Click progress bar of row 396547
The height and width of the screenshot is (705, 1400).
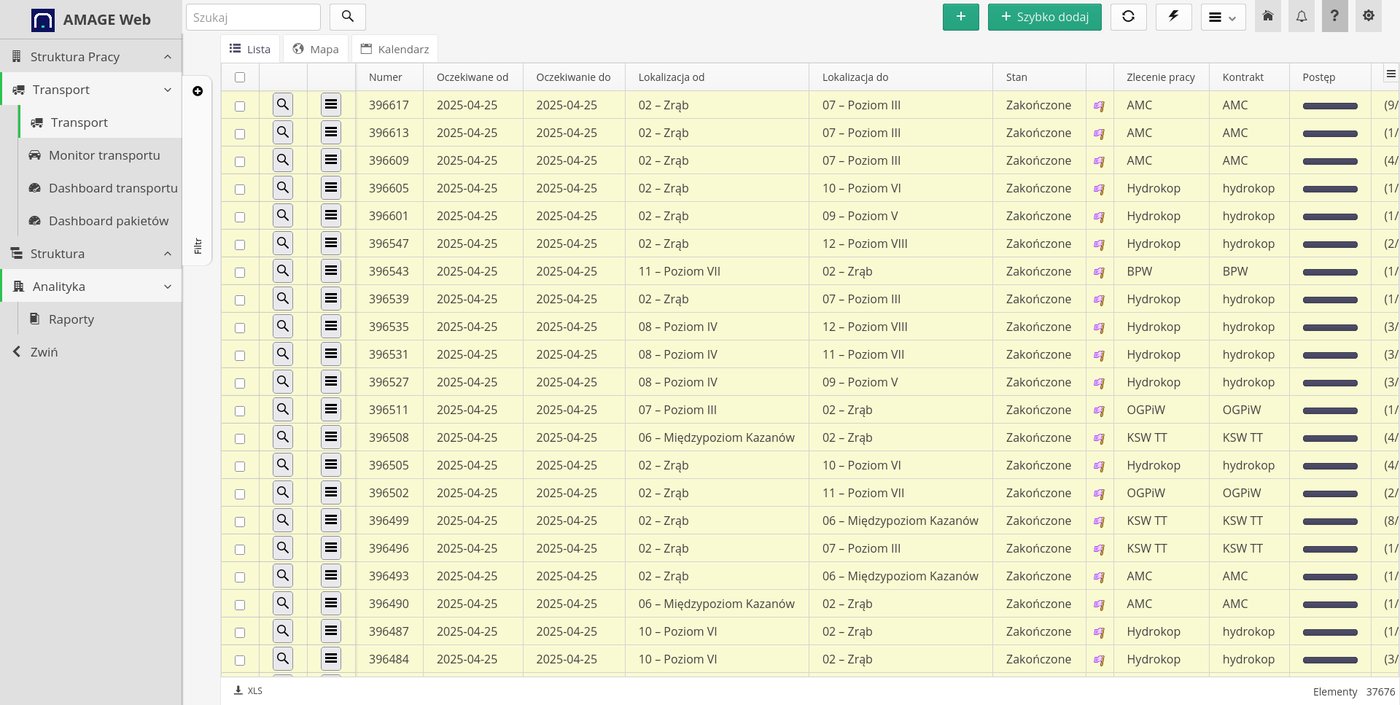coord(1330,244)
